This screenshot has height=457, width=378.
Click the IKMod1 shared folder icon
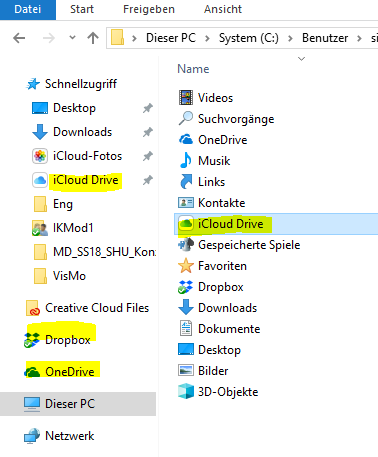[x=40, y=228]
